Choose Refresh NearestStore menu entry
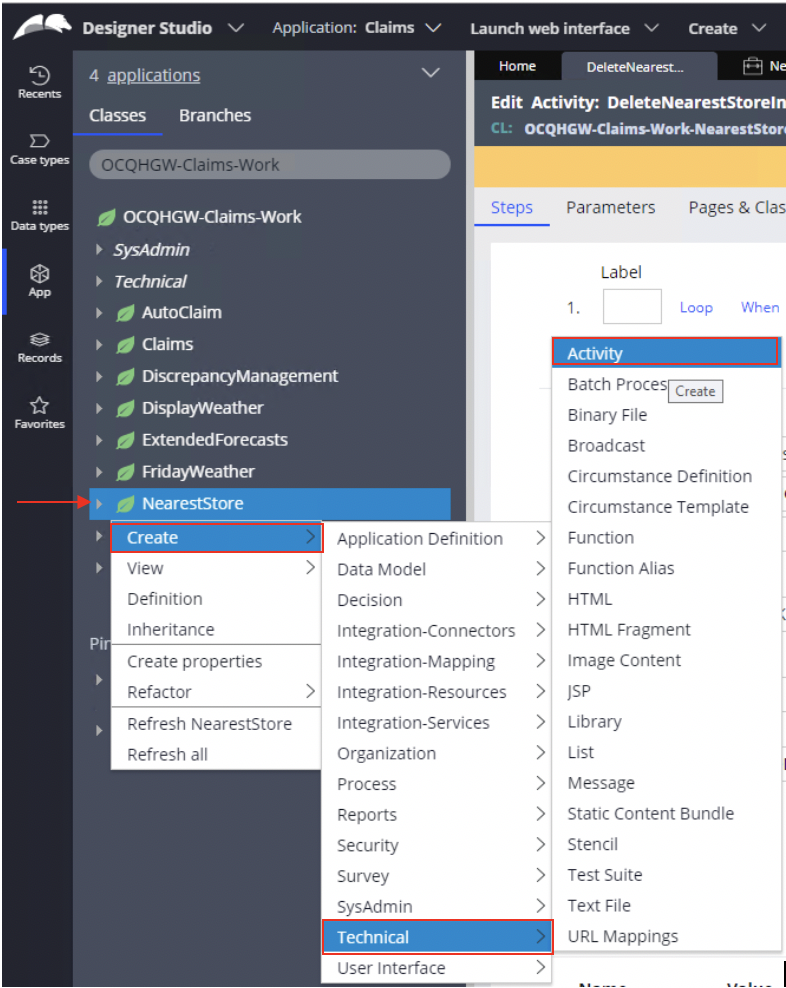786x988 pixels. pos(216,724)
